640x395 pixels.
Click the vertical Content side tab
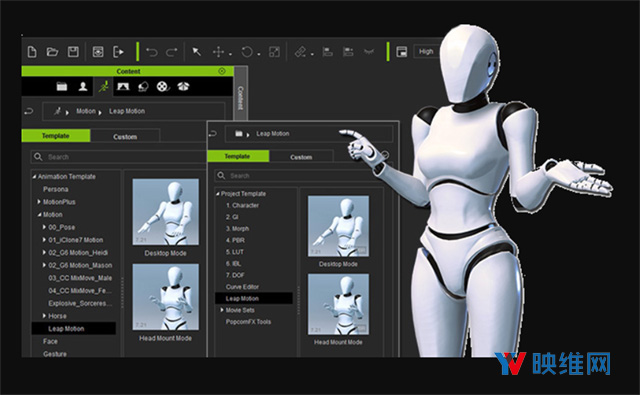coord(240,98)
